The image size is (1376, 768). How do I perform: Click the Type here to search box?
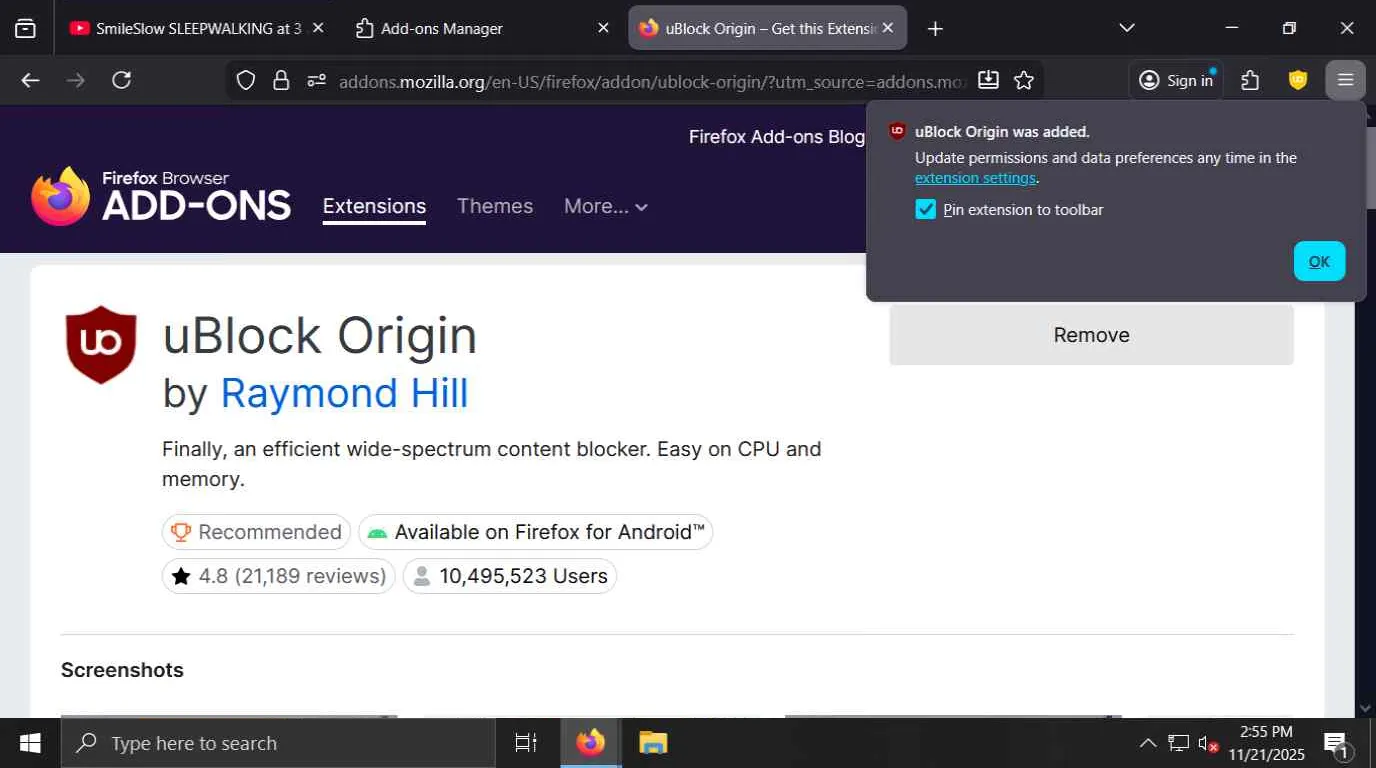tap(278, 743)
